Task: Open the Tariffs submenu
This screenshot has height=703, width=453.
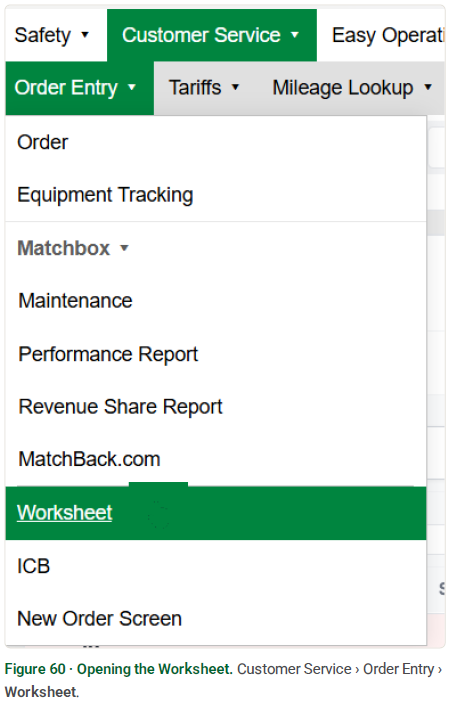Action: coord(204,88)
